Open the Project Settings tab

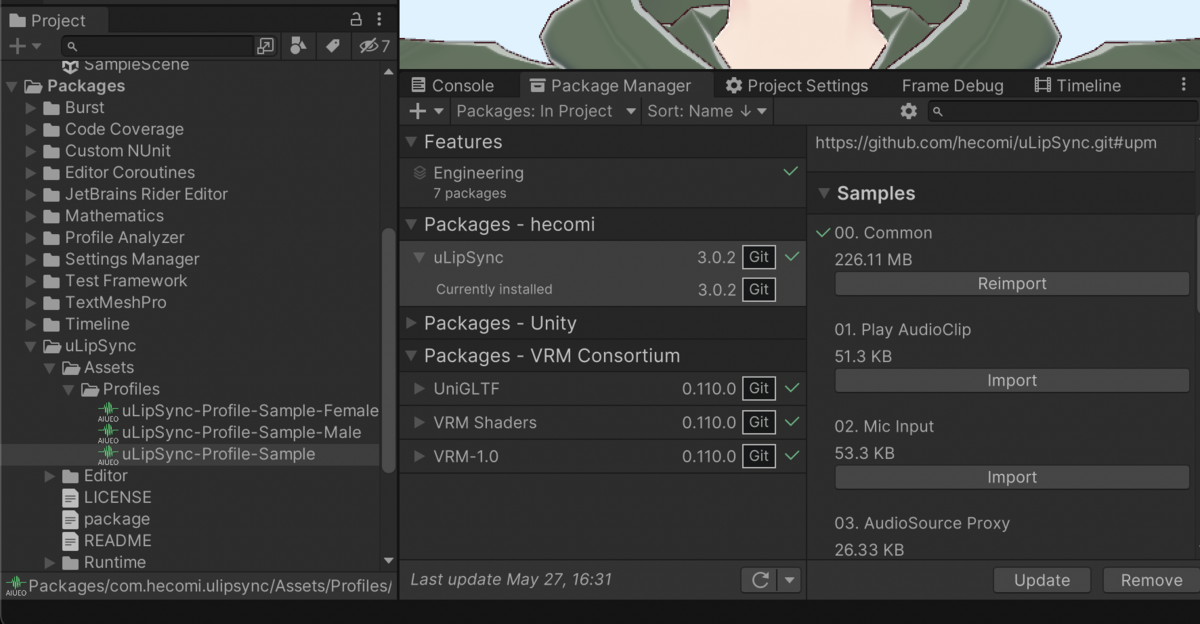(797, 86)
